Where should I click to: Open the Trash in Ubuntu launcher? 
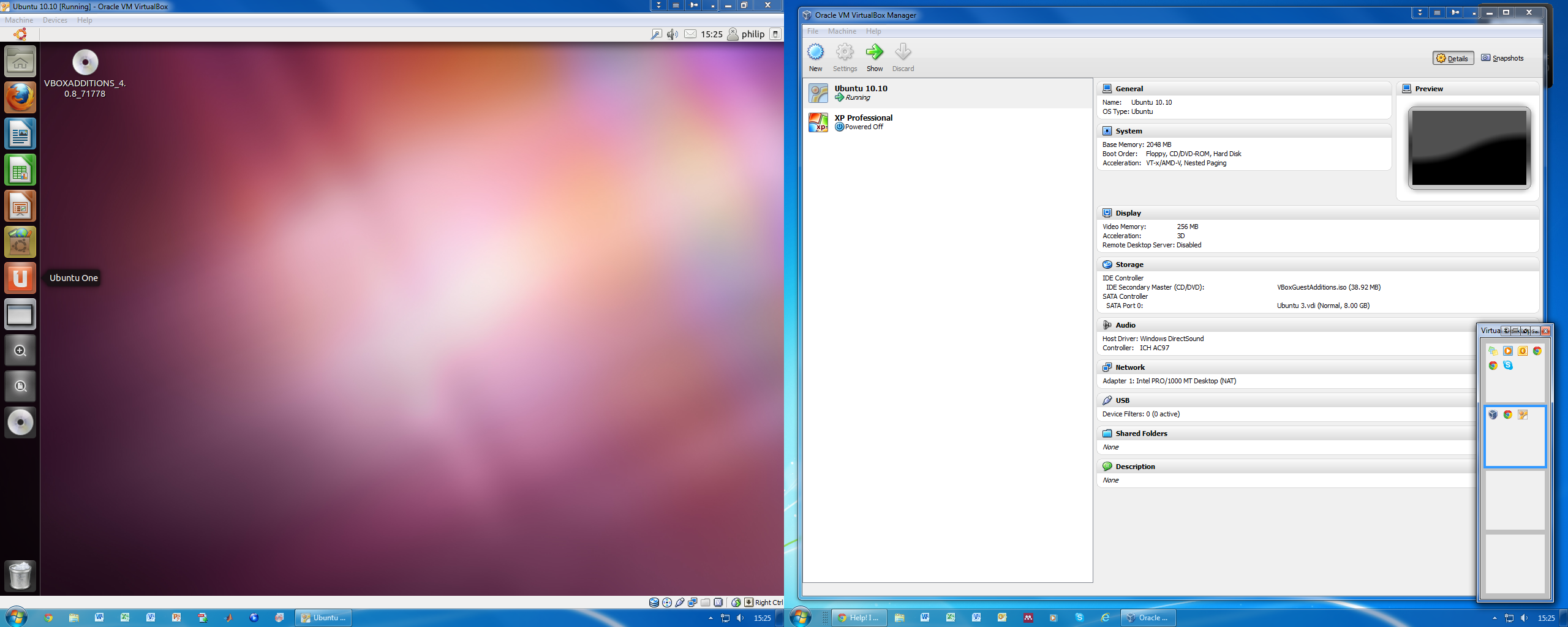[20, 576]
